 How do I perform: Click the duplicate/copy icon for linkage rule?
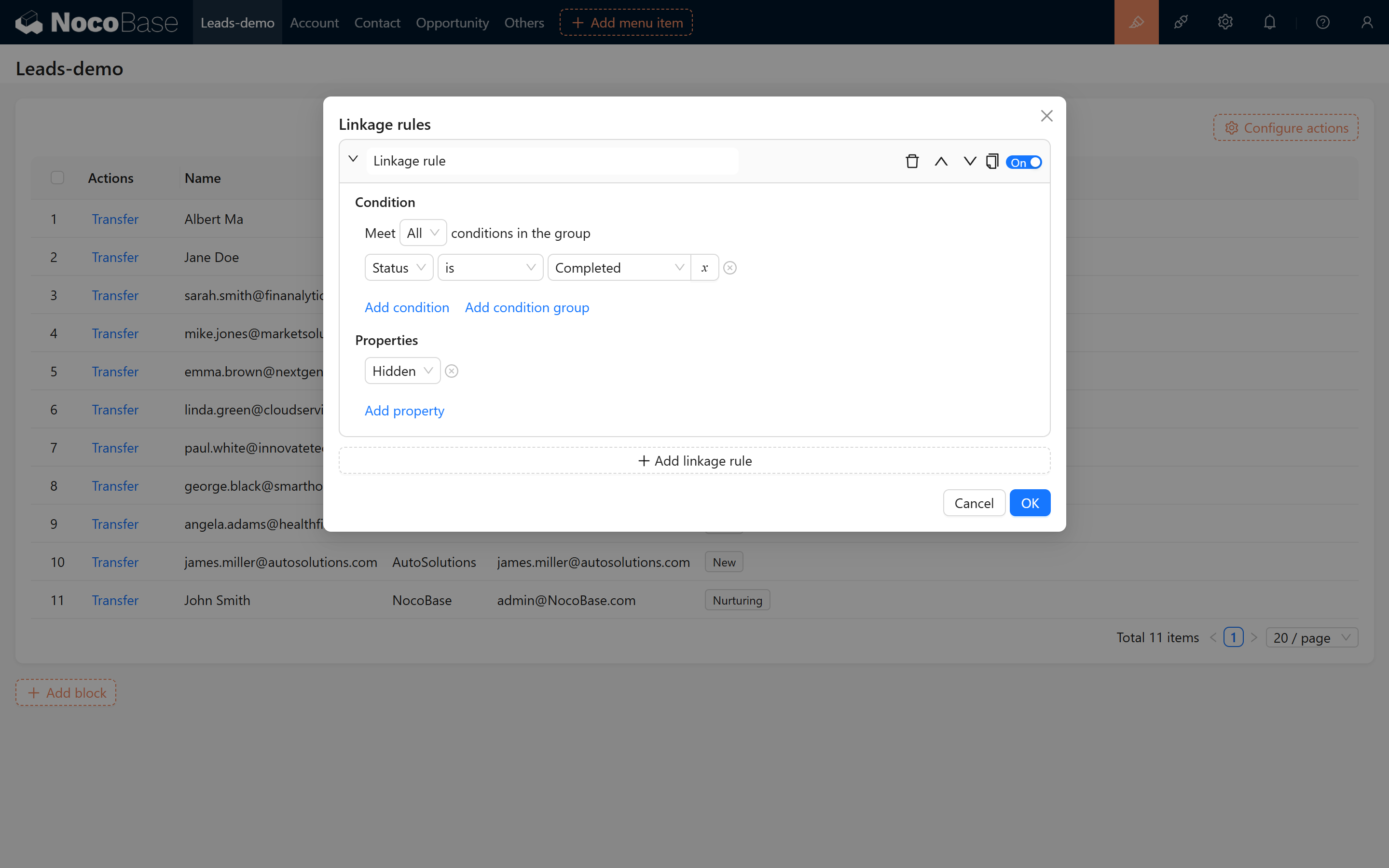pos(992,161)
